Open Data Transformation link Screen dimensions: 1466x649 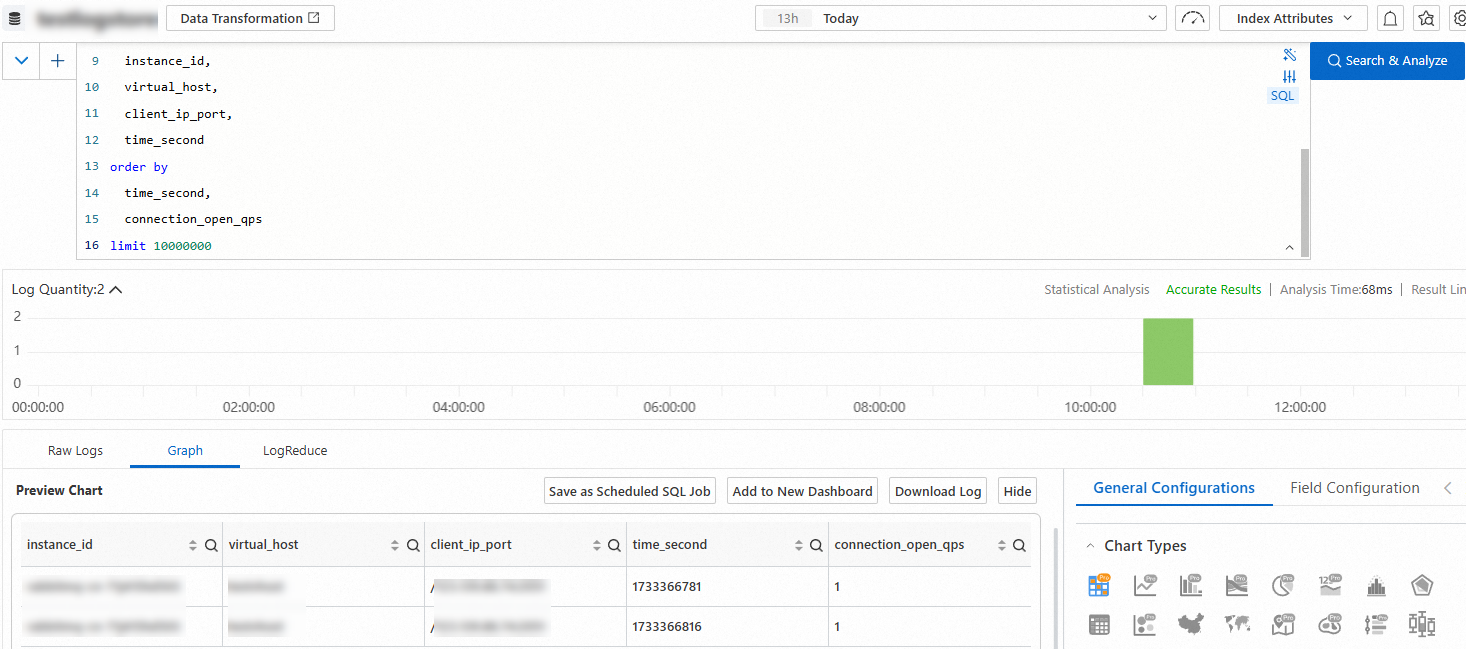pos(250,18)
